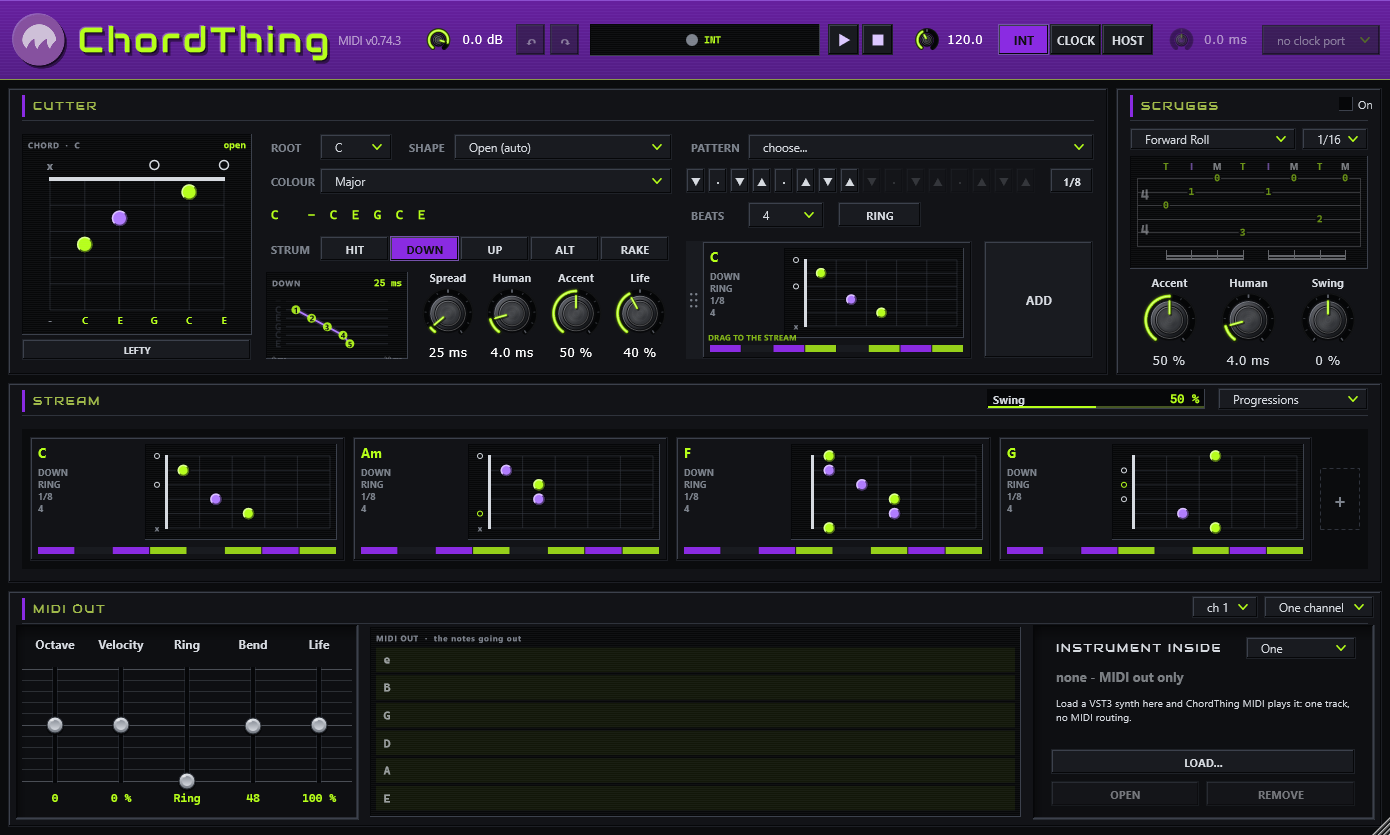
Task: Open the ROOT note dropdown
Action: [356, 147]
